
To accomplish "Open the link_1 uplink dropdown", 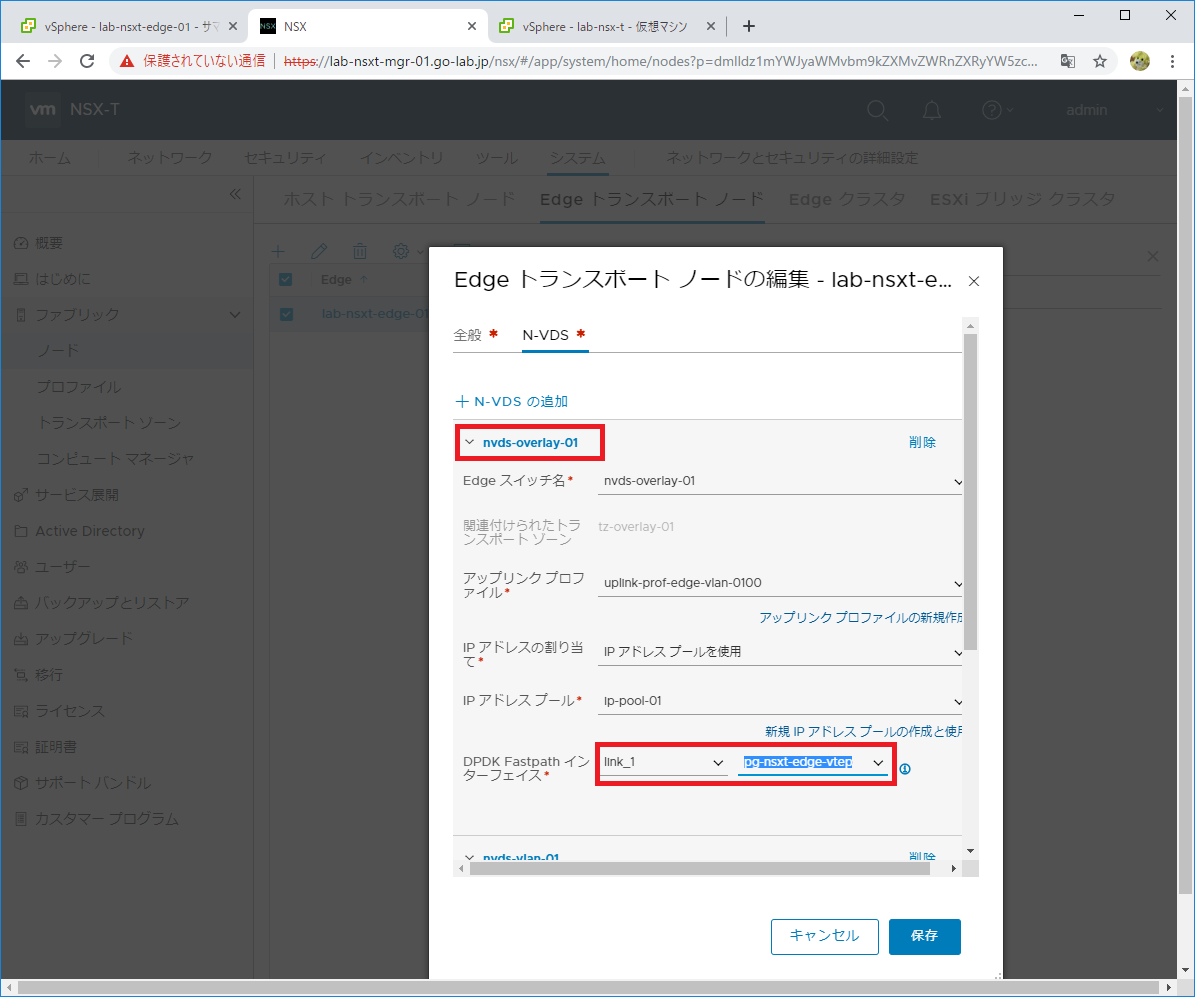I will tap(663, 762).
